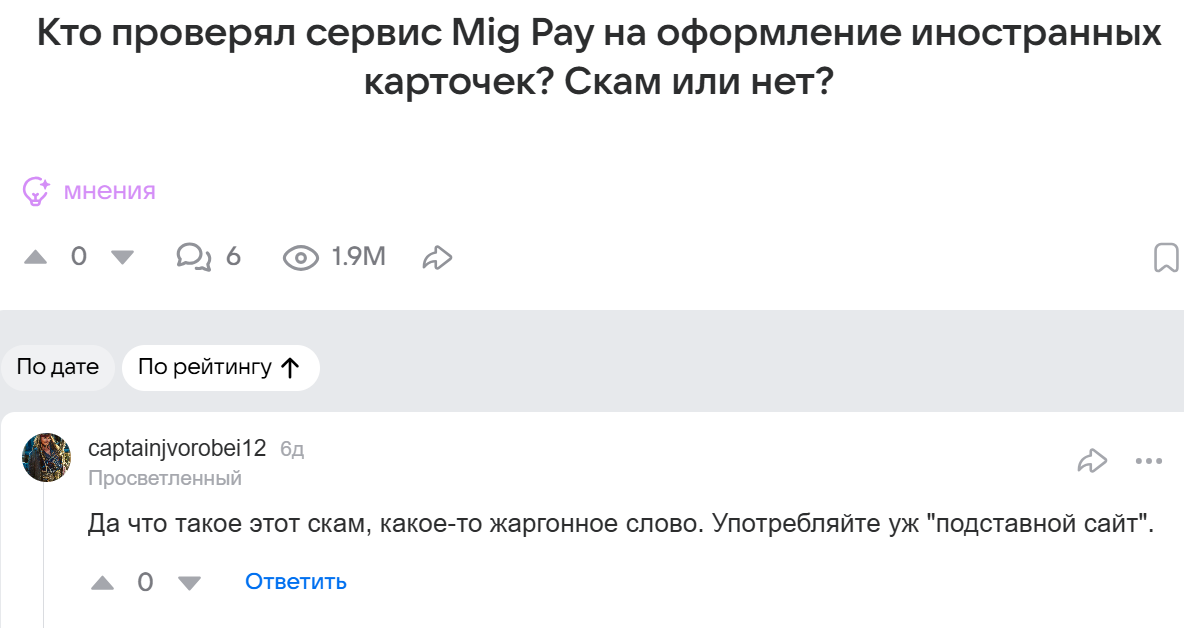The width and height of the screenshot is (1184, 628).
Task: Switch comment sorting to По дате
Action: coord(57,367)
